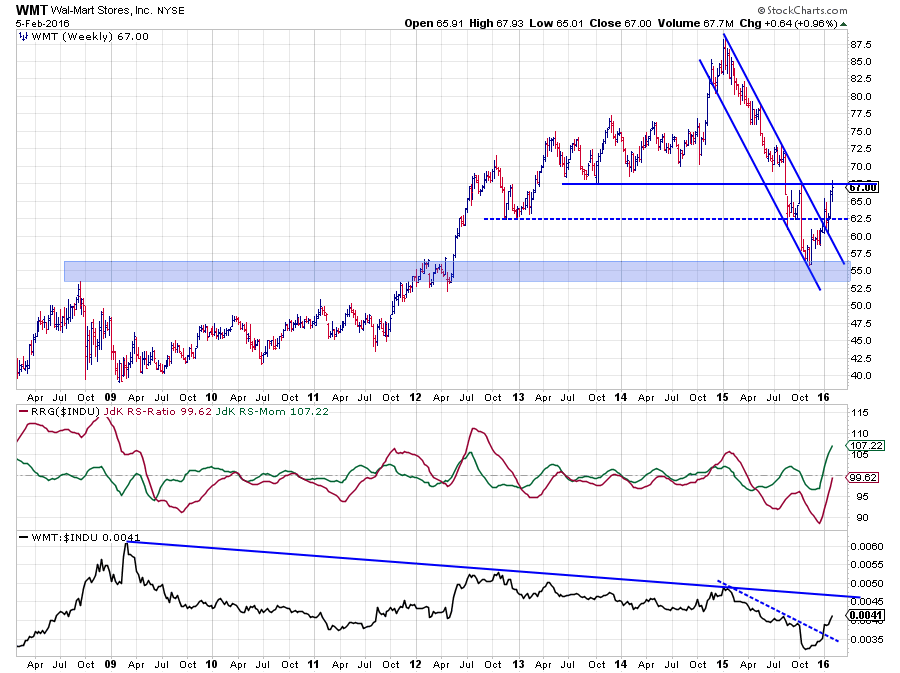Click the 90 label on RRG axis
The height and width of the screenshot is (673, 900).
tap(862, 518)
